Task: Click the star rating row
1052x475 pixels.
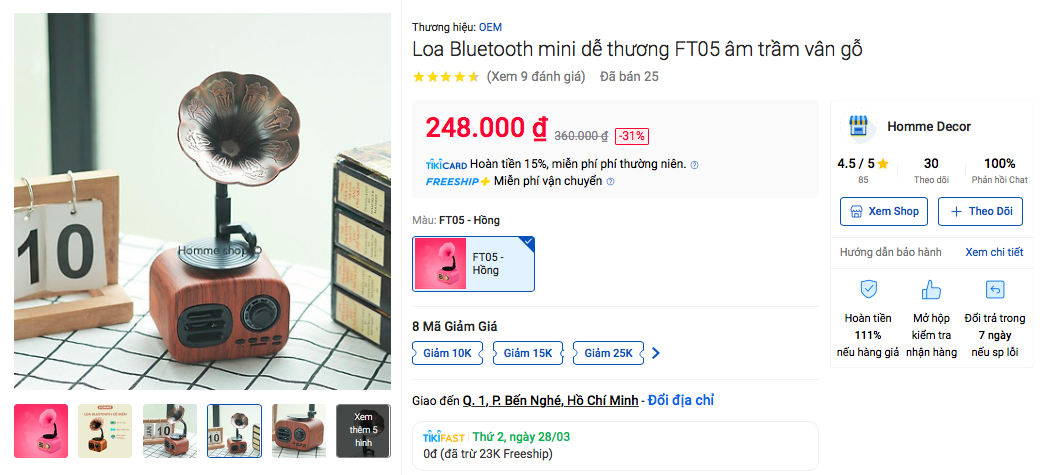Action: point(445,76)
